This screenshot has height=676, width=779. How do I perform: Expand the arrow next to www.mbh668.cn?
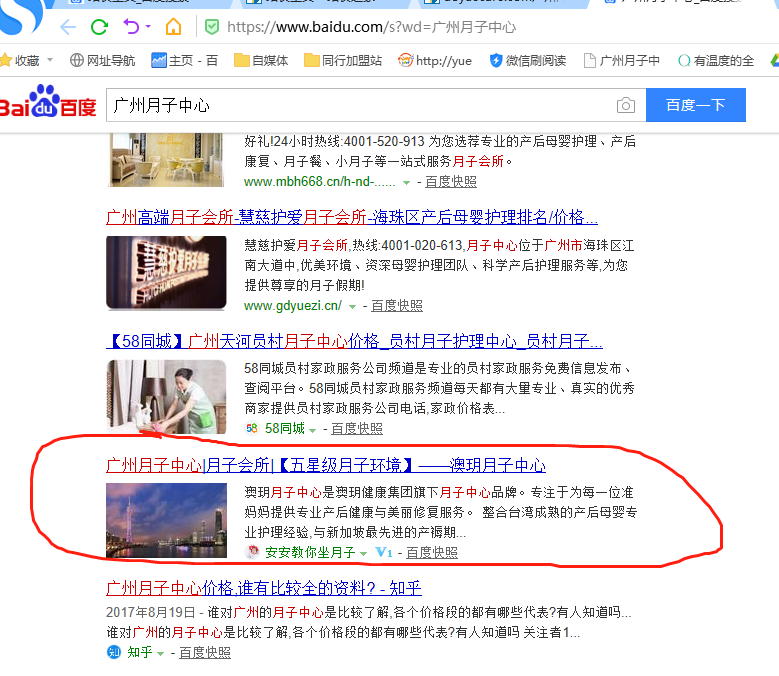(x=406, y=183)
